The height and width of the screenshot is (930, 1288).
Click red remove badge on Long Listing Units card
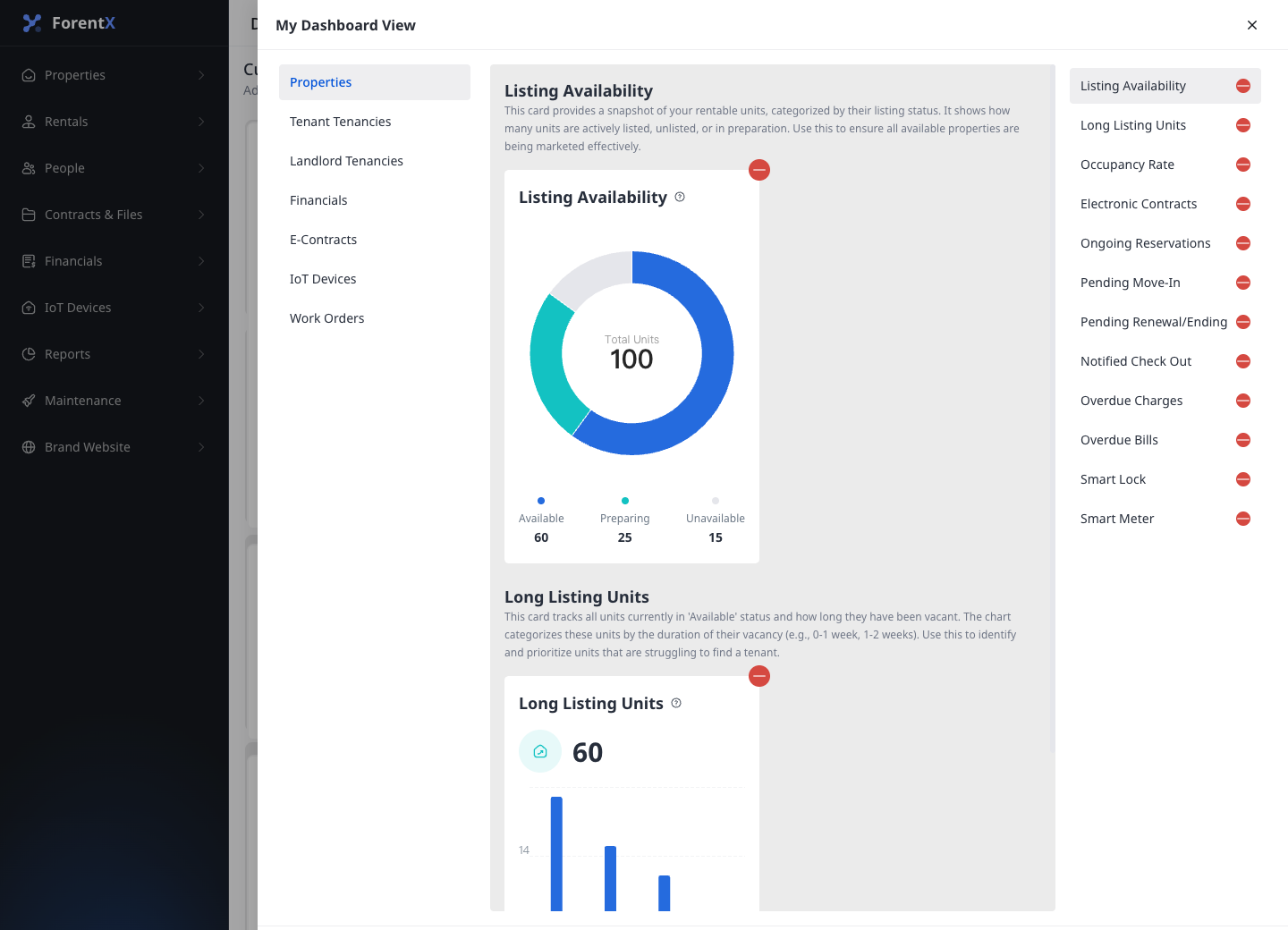click(759, 676)
